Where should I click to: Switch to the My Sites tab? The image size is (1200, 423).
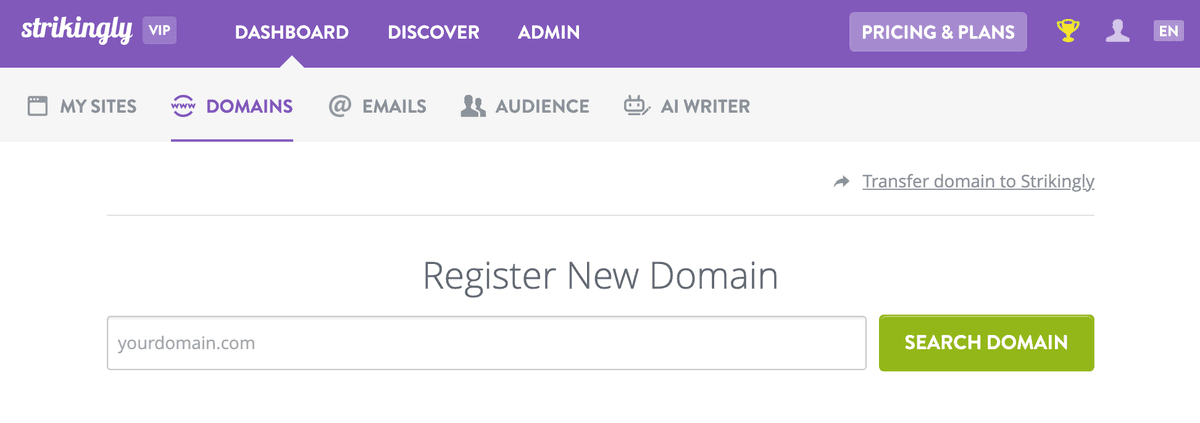[x=98, y=106]
